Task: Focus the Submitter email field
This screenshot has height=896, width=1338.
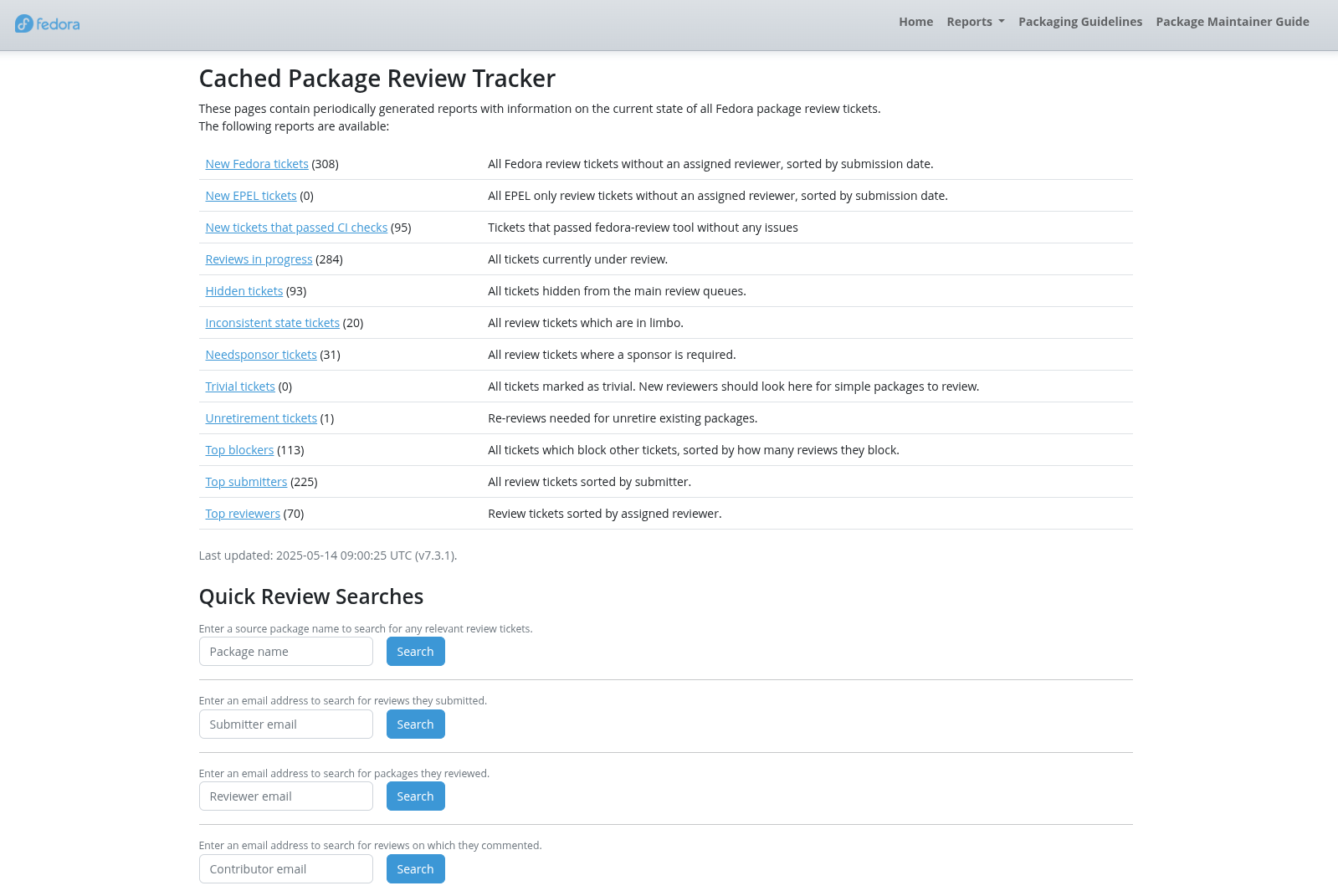Action: pos(286,724)
